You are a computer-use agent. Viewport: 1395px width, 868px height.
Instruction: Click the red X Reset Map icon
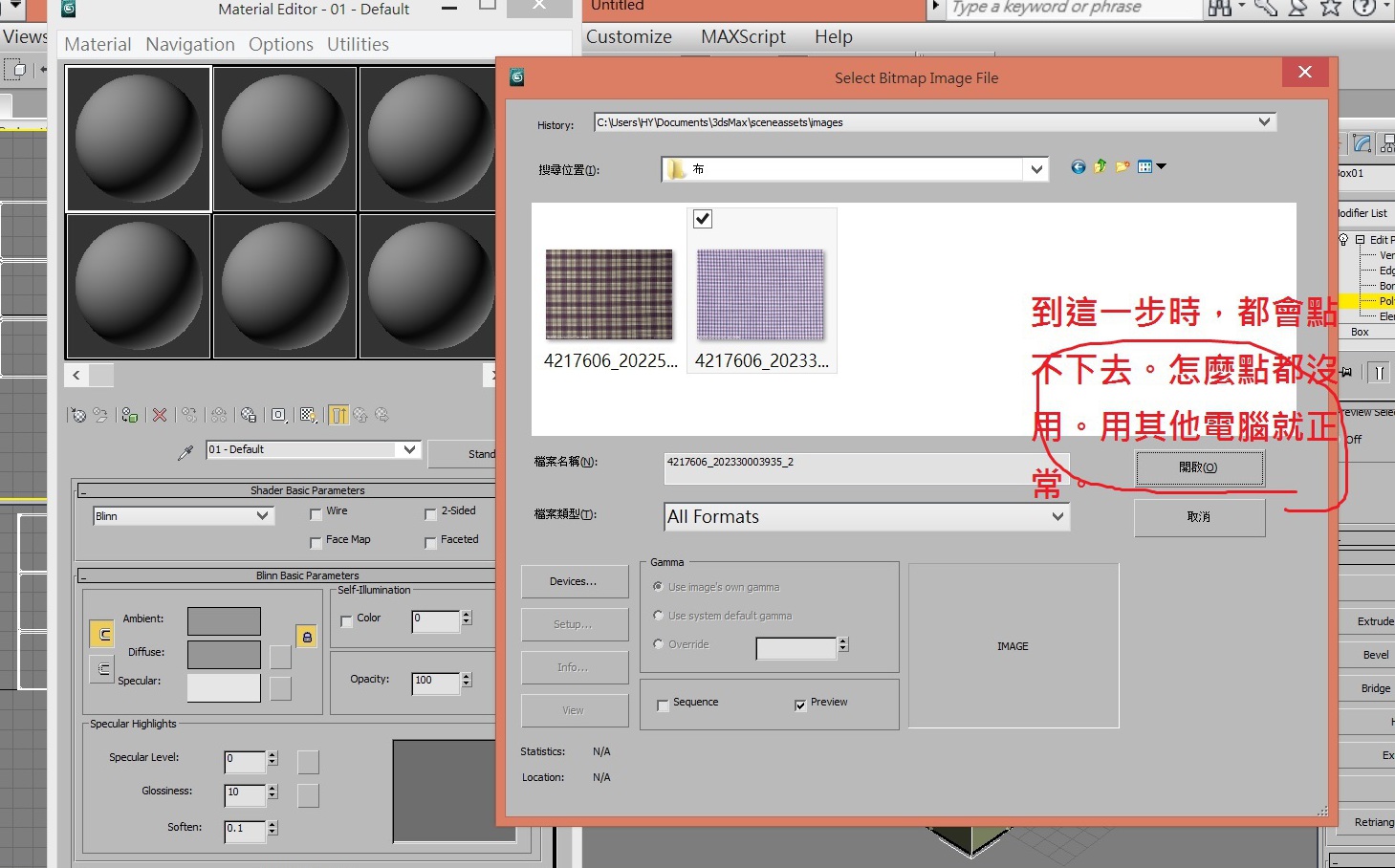tap(160, 415)
